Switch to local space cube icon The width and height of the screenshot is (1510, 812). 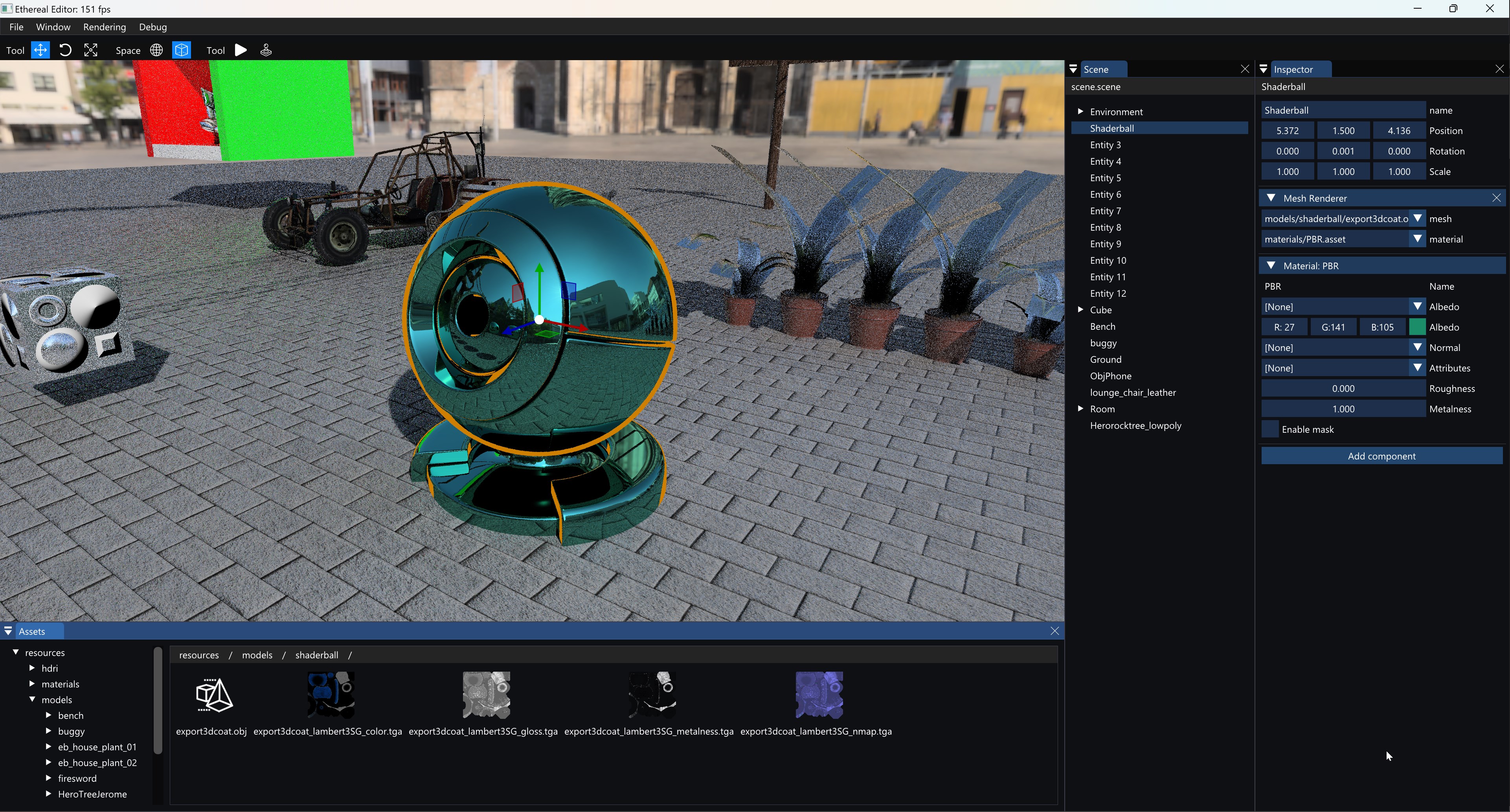click(182, 50)
